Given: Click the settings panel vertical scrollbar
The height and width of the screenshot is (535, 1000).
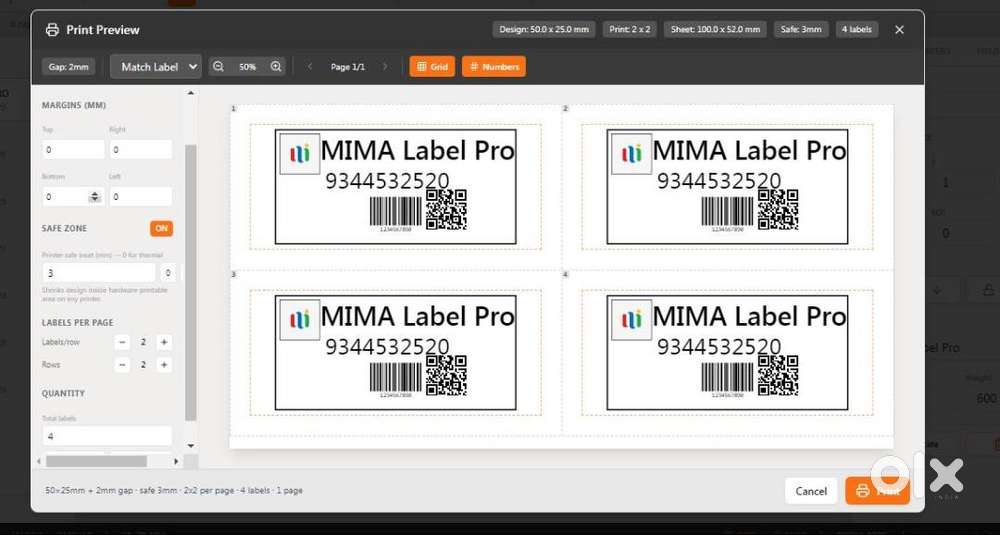Looking at the screenshot, I should pyautogui.click(x=190, y=282).
